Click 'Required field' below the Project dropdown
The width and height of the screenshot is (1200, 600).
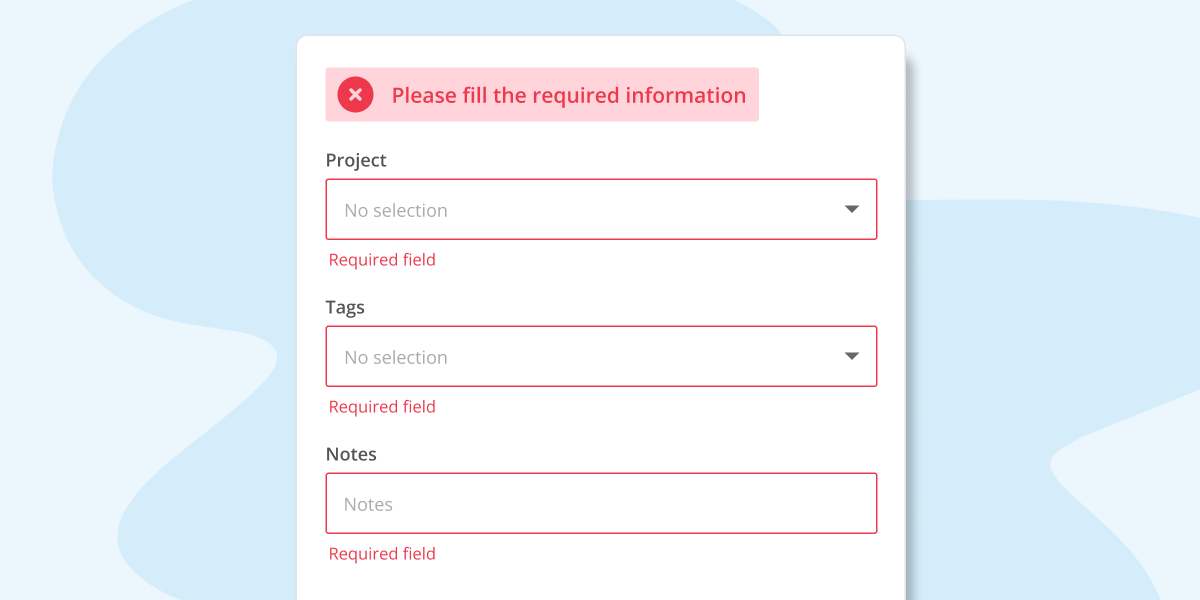(382, 259)
